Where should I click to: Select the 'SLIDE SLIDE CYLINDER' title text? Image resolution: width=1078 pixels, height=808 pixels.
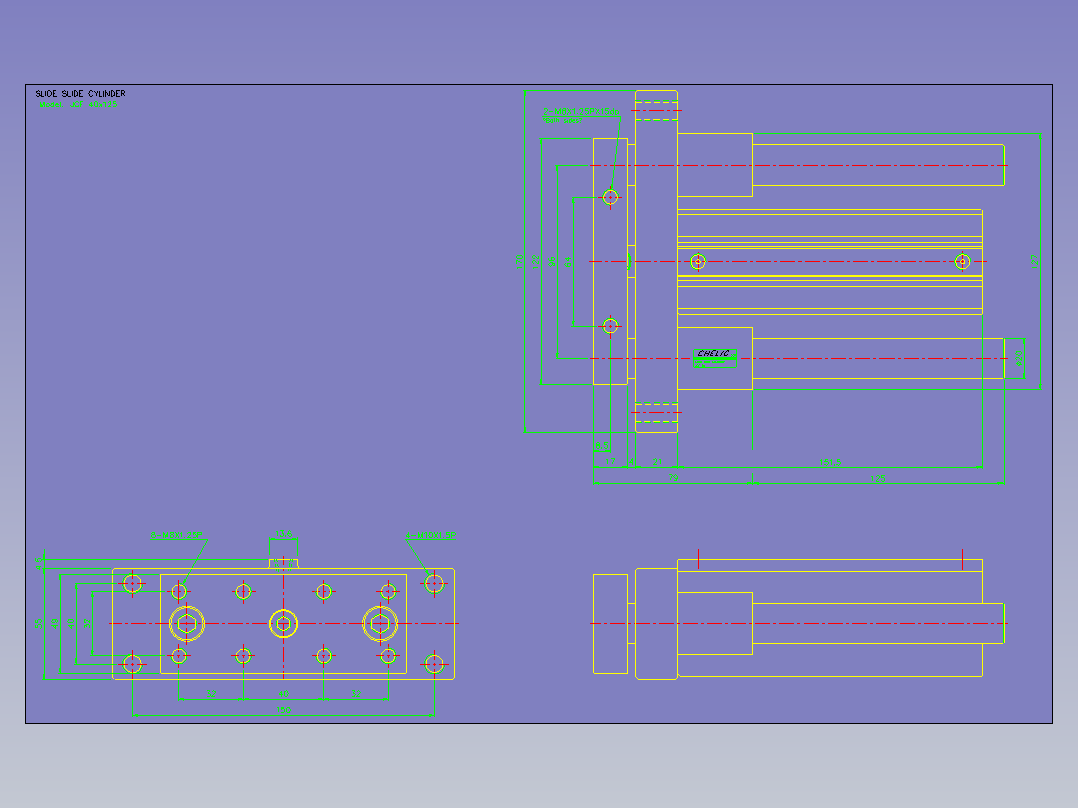point(80,94)
